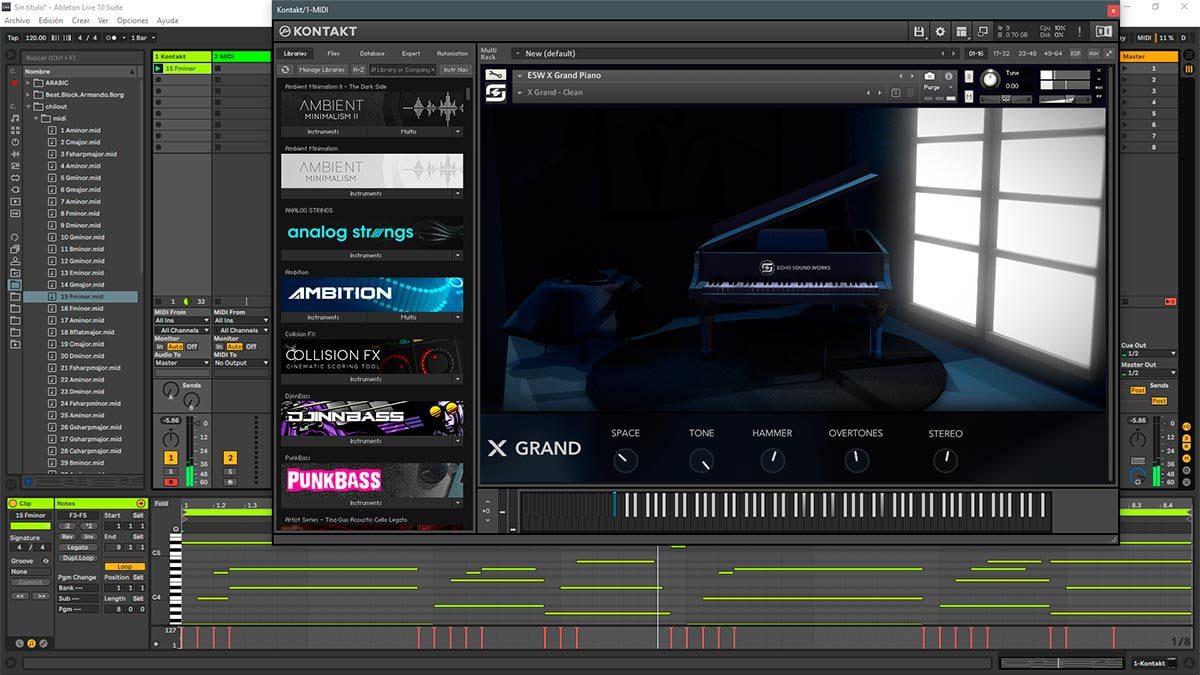Click the Echo Sound Works instrument logo

point(495,93)
